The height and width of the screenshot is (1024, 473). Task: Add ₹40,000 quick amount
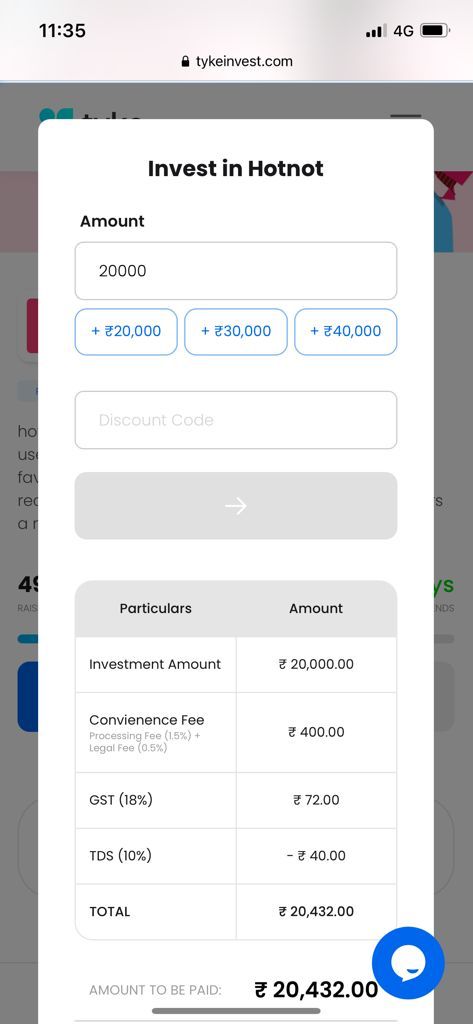346,331
